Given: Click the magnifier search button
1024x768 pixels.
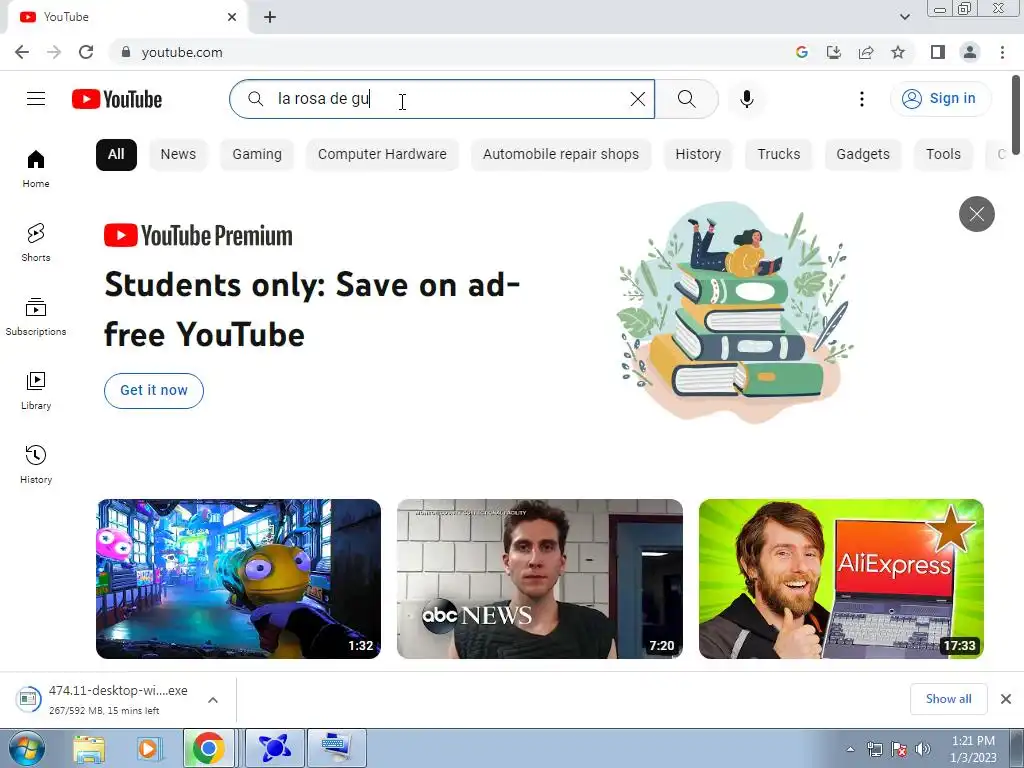Looking at the screenshot, I should pyautogui.click(x=686, y=99).
